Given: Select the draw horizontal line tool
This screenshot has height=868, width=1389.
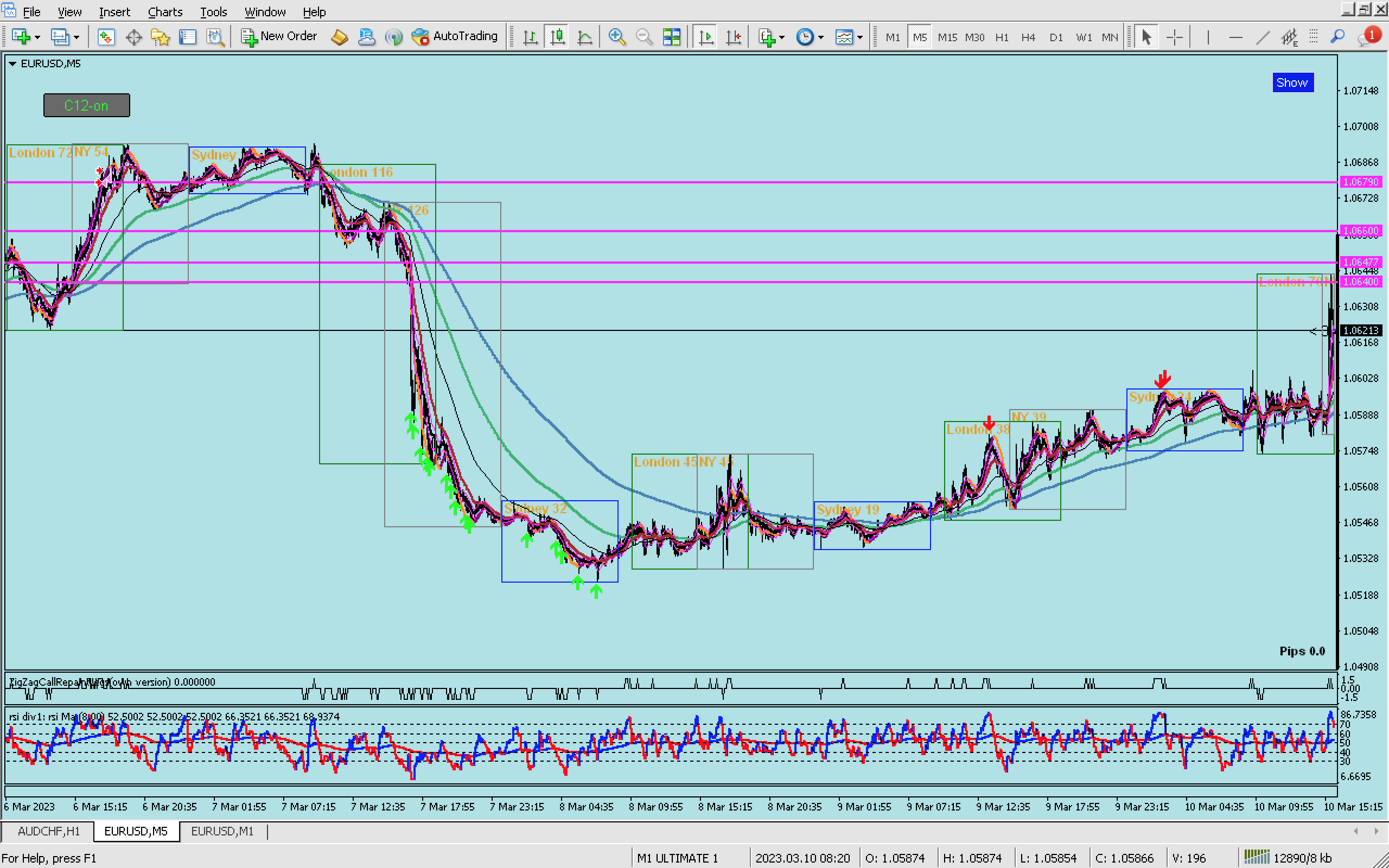Looking at the screenshot, I should (x=1235, y=37).
